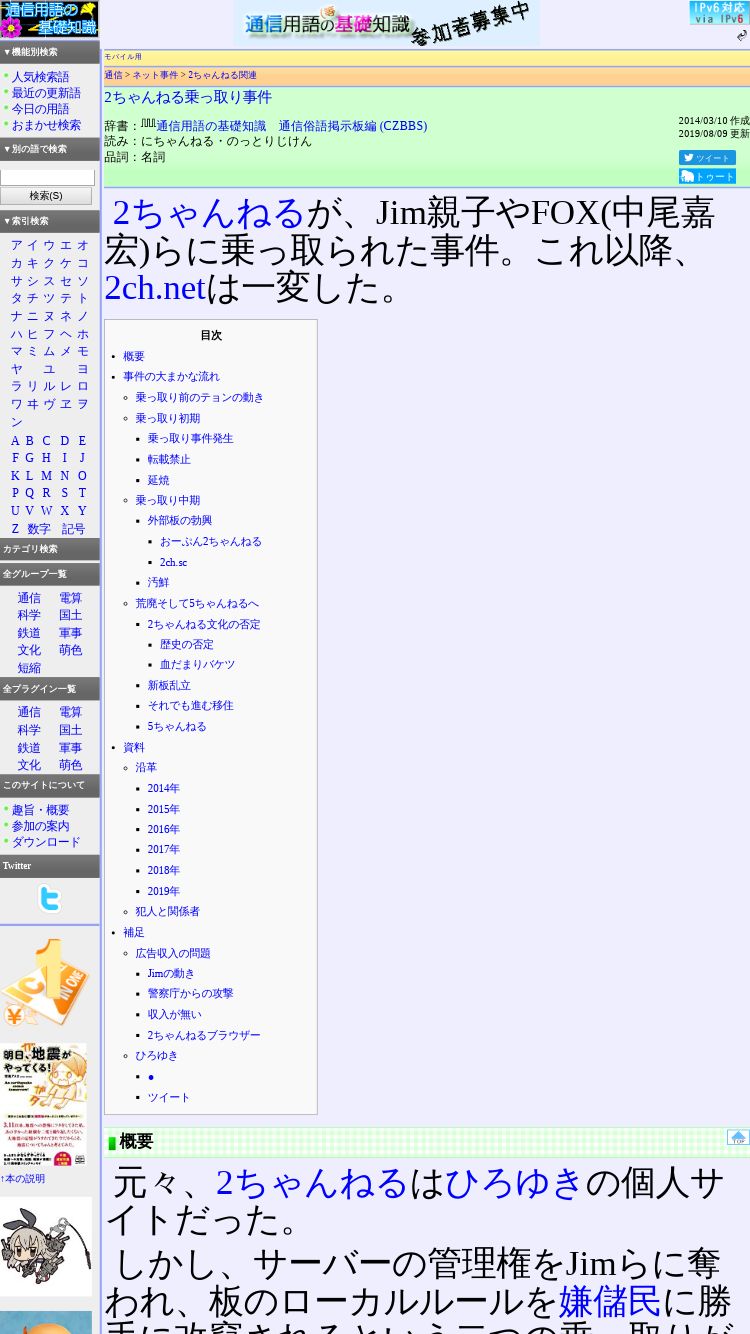Image resolution: width=750 pixels, height=1334 pixels.
Task: Click 嫌儲民 link in 概要 paragraph
Action: (x=609, y=1302)
